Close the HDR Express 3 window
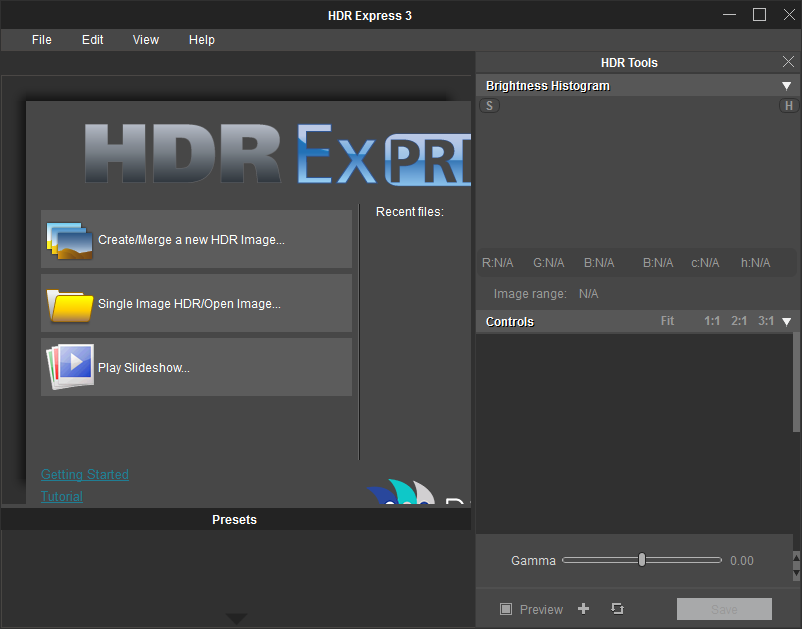Screen dimensions: 802x629 (789, 15)
